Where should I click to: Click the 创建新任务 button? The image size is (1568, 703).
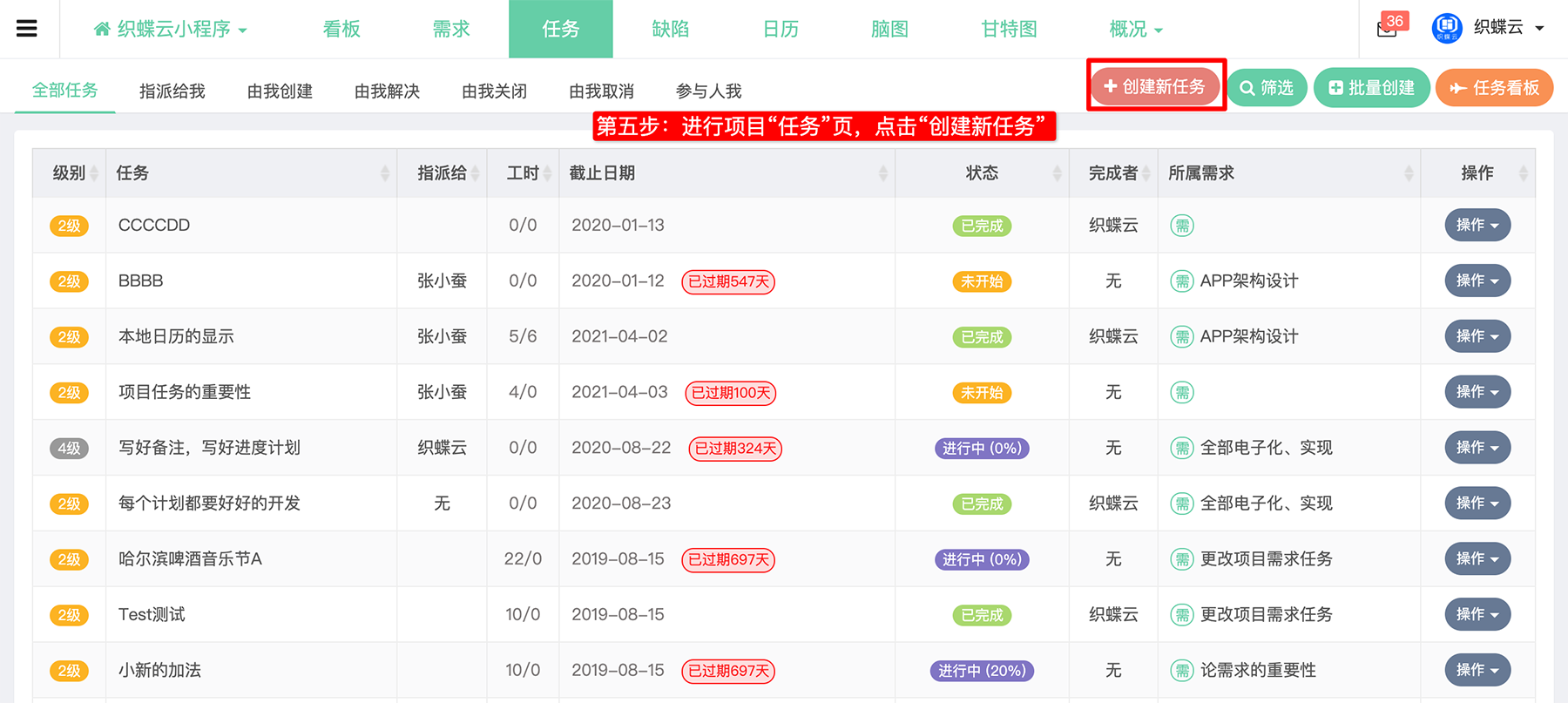coord(1155,87)
